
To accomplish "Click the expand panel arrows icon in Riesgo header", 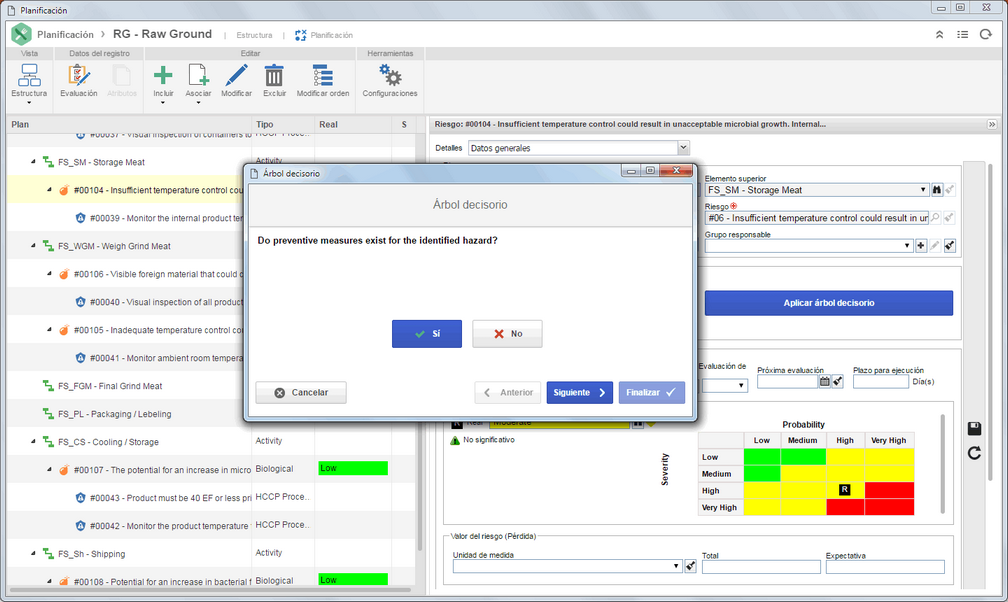I will click(x=992, y=124).
